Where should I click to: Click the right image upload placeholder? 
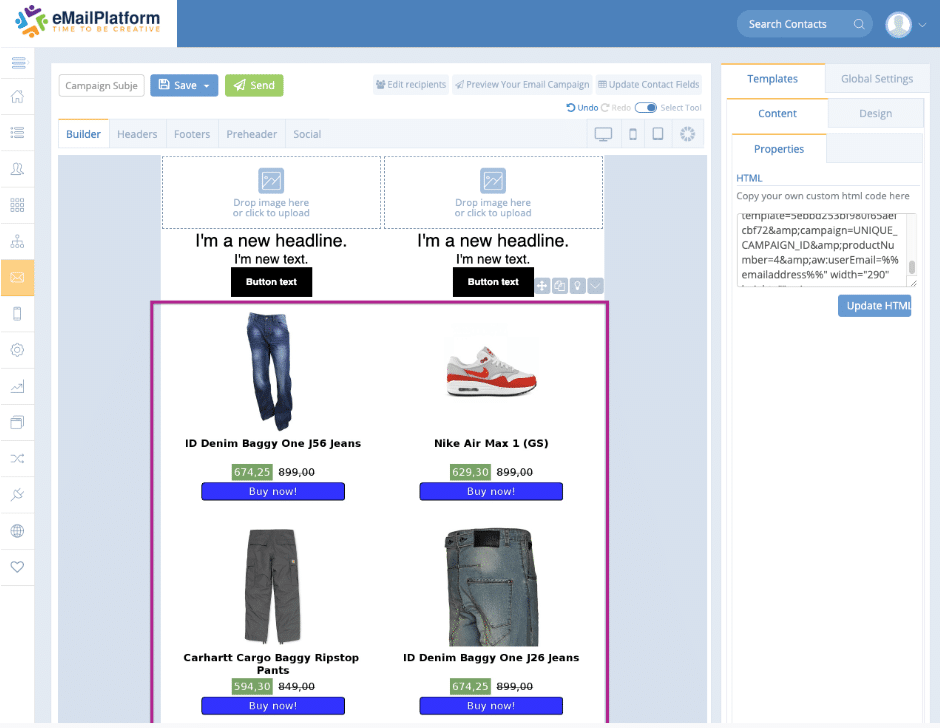coord(493,192)
